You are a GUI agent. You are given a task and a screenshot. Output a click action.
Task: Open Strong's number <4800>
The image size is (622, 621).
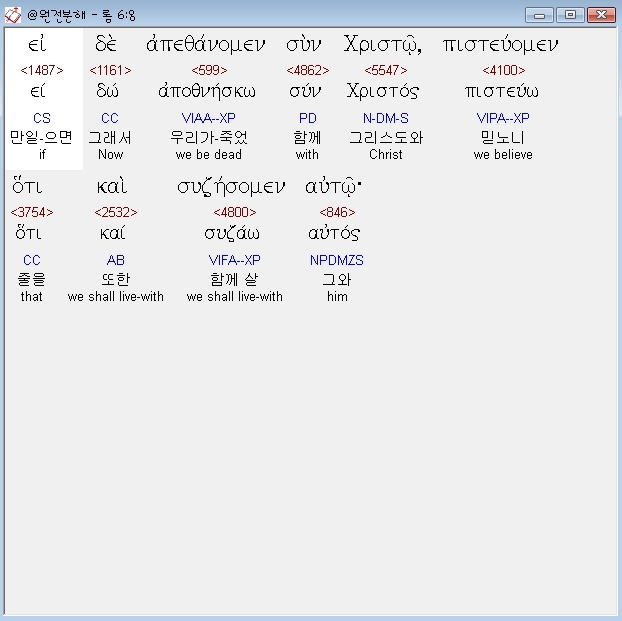click(x=235, y=212)
